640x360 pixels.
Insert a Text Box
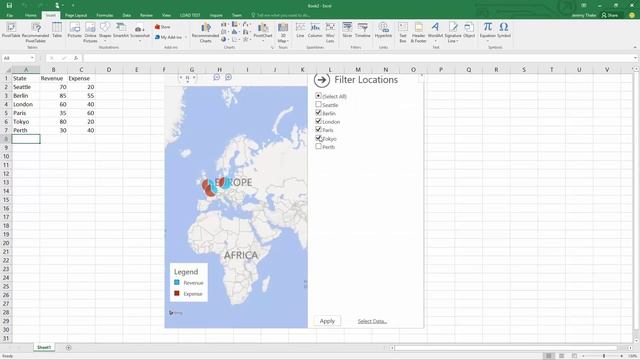(403, 32)
